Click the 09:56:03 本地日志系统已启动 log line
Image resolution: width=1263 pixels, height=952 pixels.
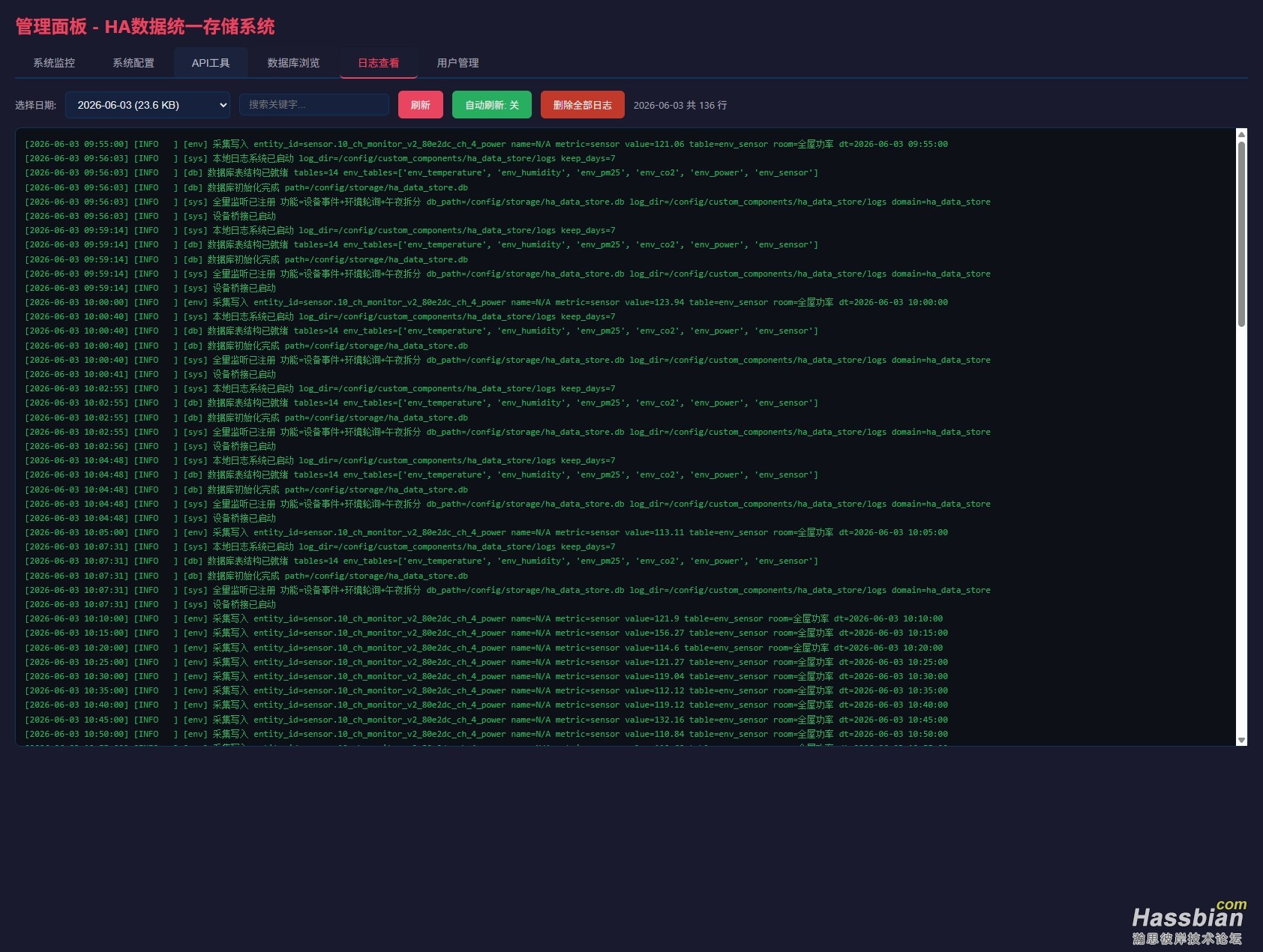point(320,158)
